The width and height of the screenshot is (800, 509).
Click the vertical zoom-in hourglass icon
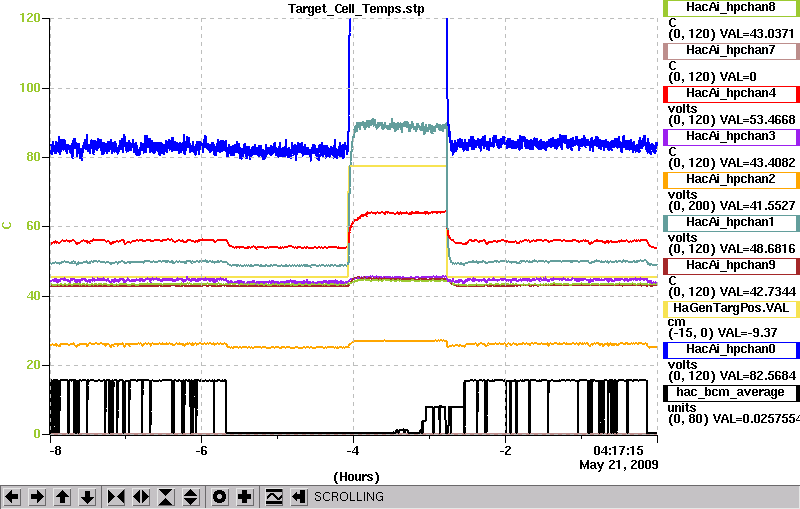tap(166, 497)
